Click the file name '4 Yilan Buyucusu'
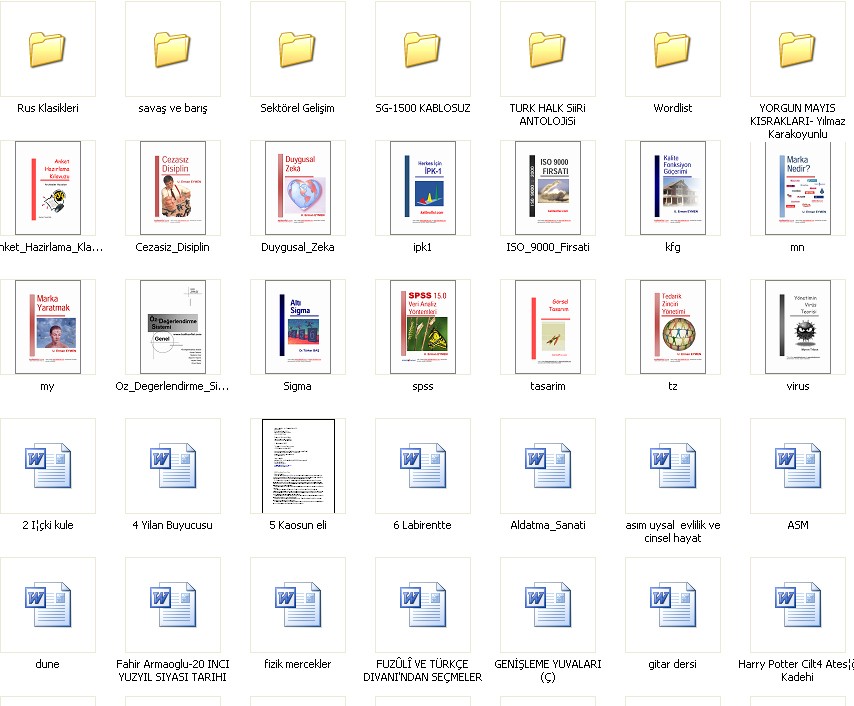Viewport: 854px width, 706px height. pyautogui.click(x=172, y=525)
